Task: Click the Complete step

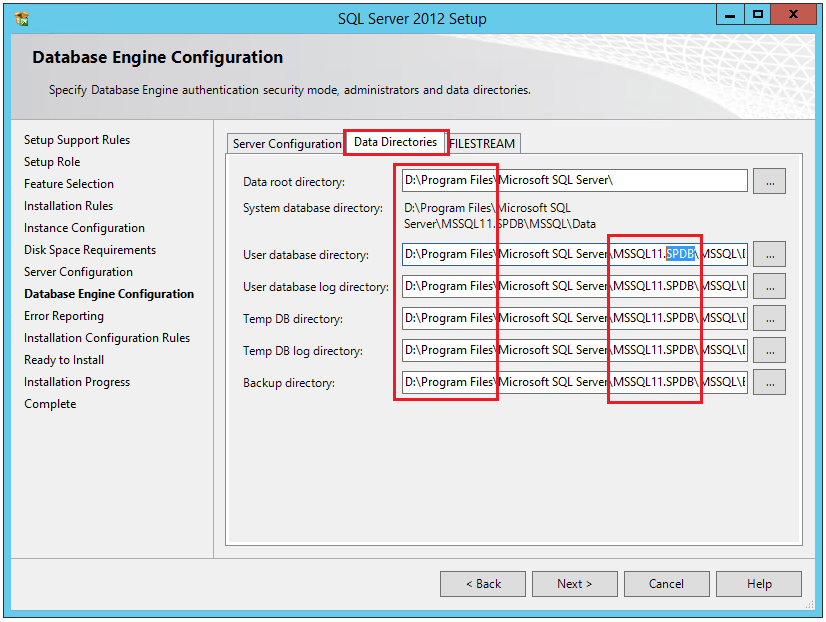Action: click(50, 404)
